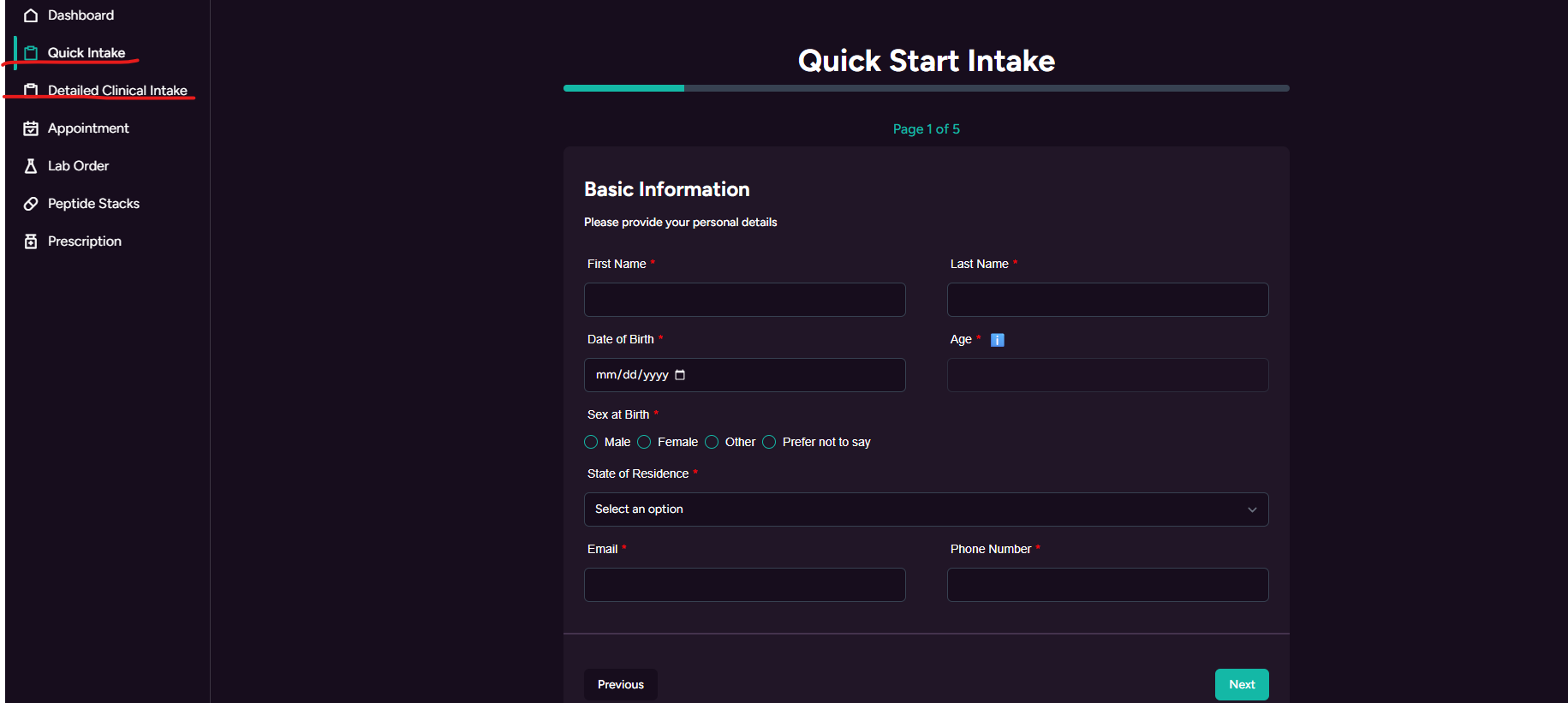Go to Lab Order in the sidebar

pos(78,166)
